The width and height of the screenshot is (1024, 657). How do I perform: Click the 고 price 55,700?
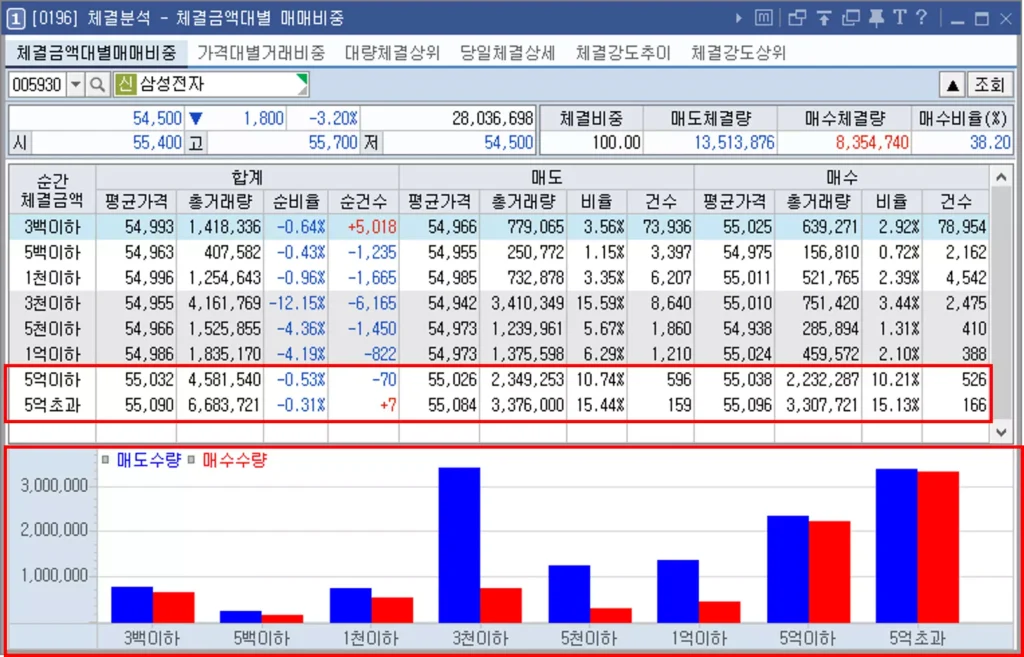point(332,142)
